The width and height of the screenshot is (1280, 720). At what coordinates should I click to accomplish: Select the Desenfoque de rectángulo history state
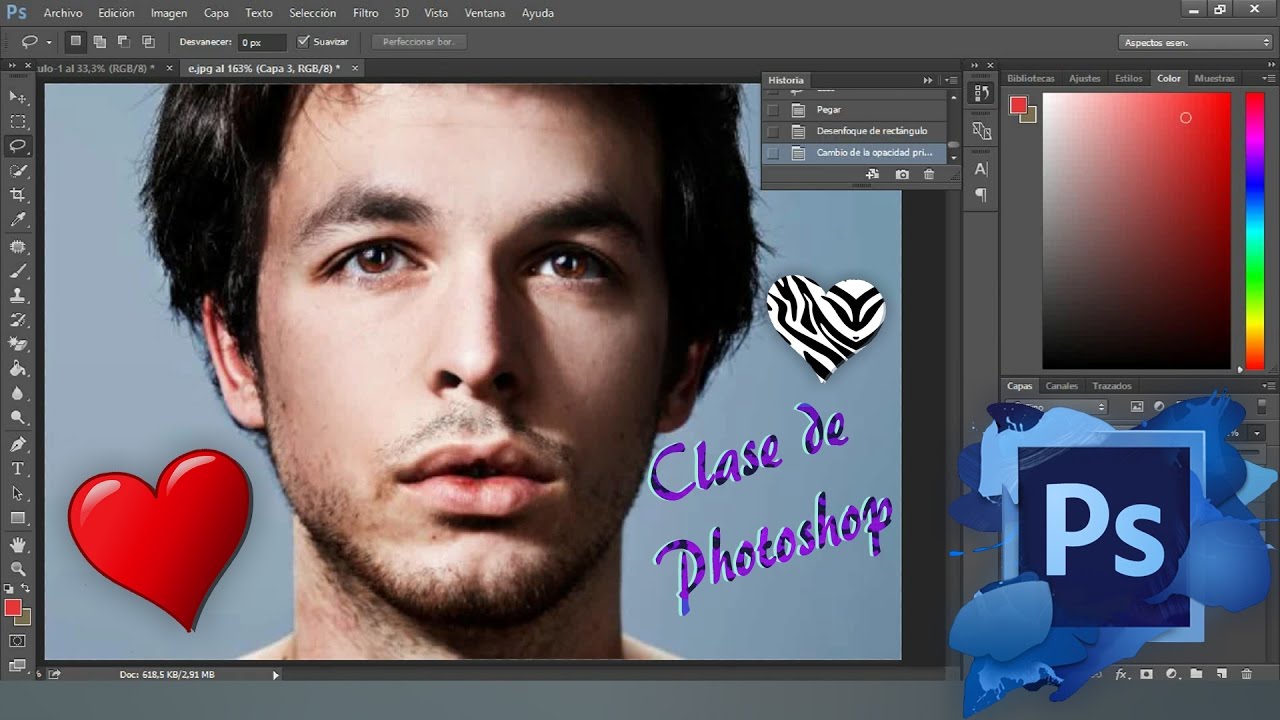coord(854,132)
